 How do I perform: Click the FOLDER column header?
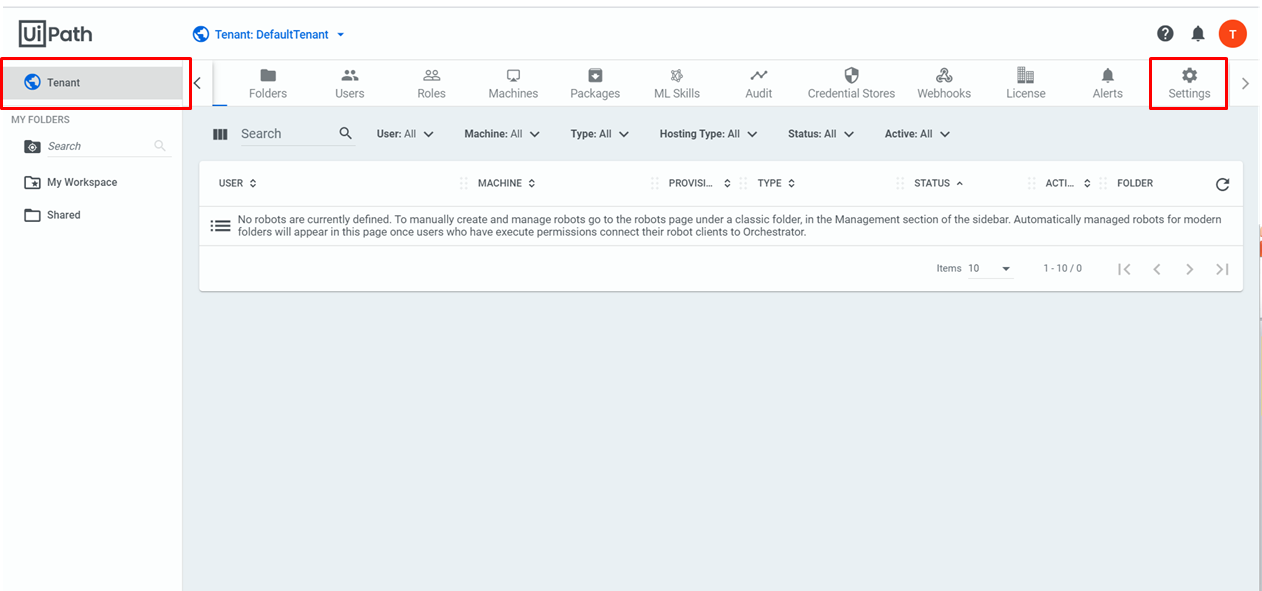1135,184
